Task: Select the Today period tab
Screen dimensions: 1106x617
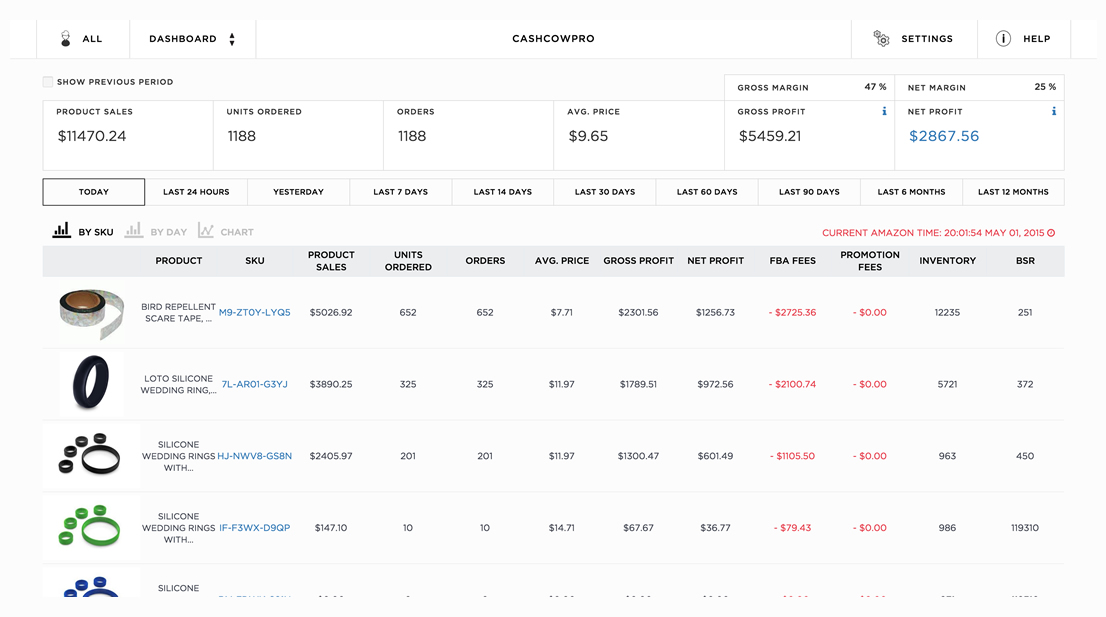Action: tap(94, 192)
